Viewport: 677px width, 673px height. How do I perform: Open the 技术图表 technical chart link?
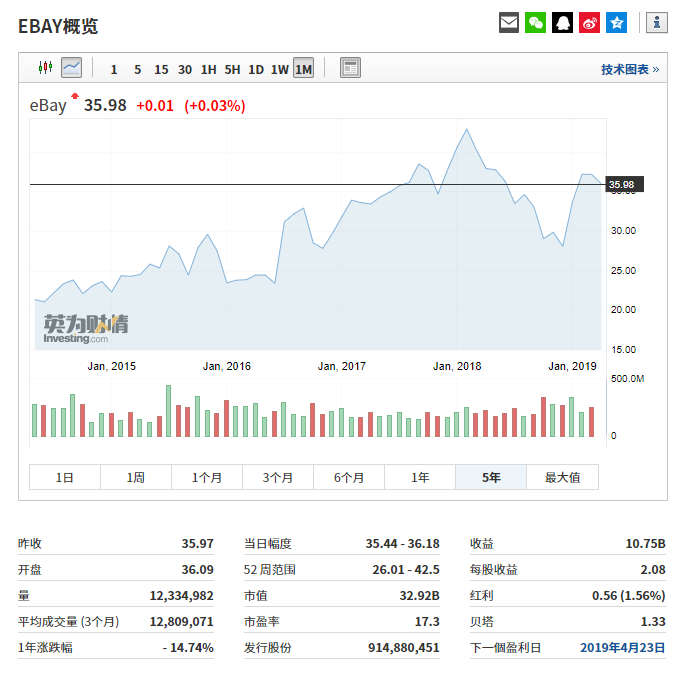[x=630, y=69]
